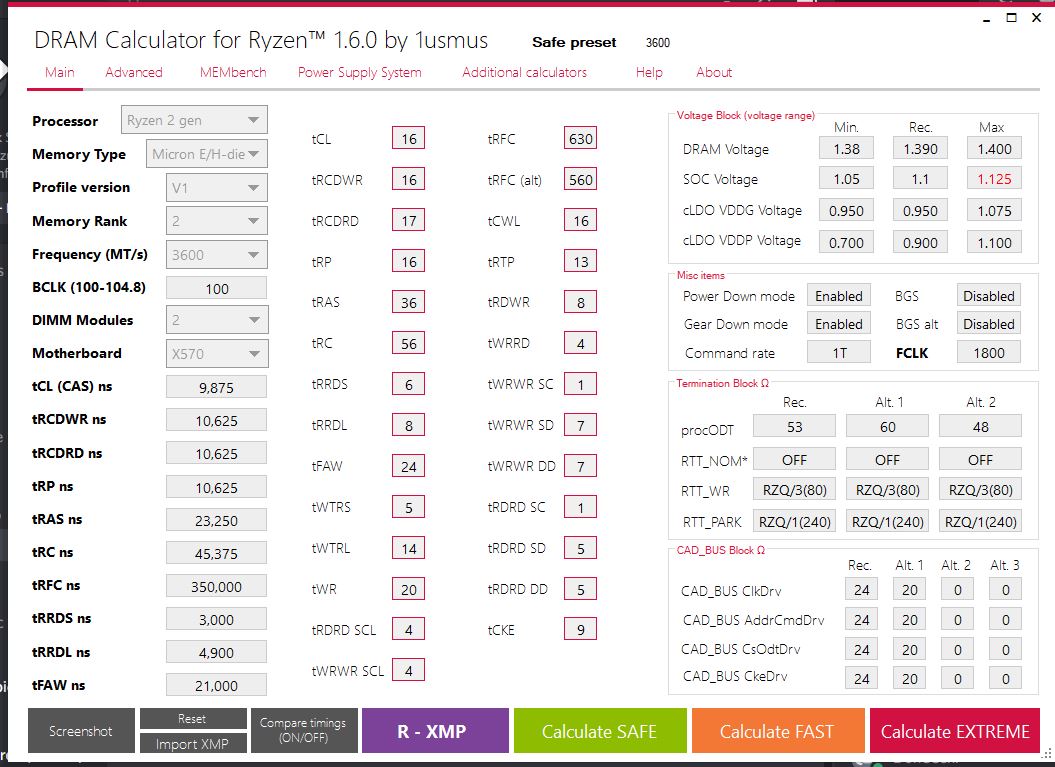1055x767 pixels.
Task: Click the BCLK (100-104.8) input field
Action: (x=217, y=288)
